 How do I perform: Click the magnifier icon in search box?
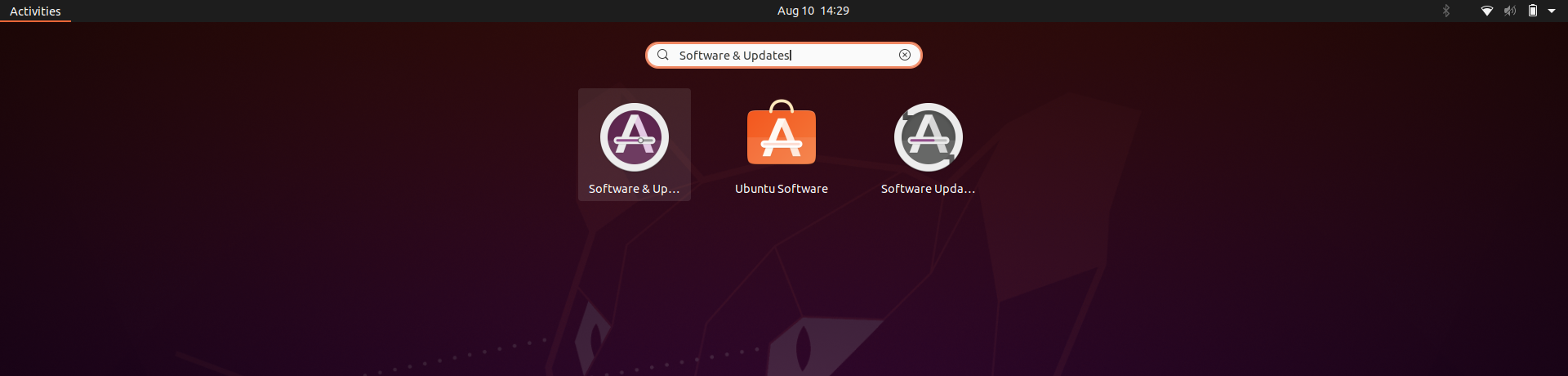click(x=663, y=55)
